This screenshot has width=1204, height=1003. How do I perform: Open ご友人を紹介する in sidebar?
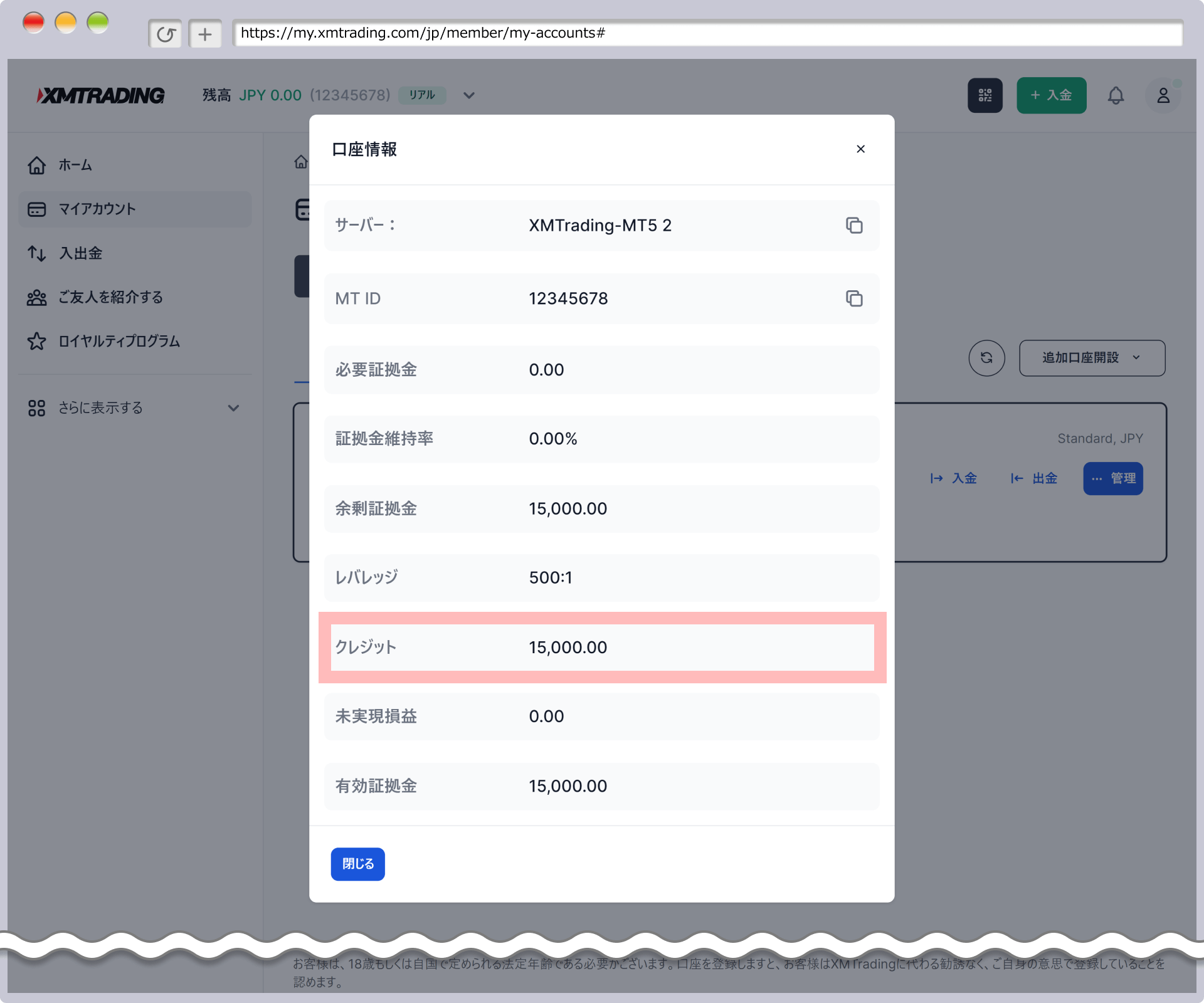click(x=135, y=297)
